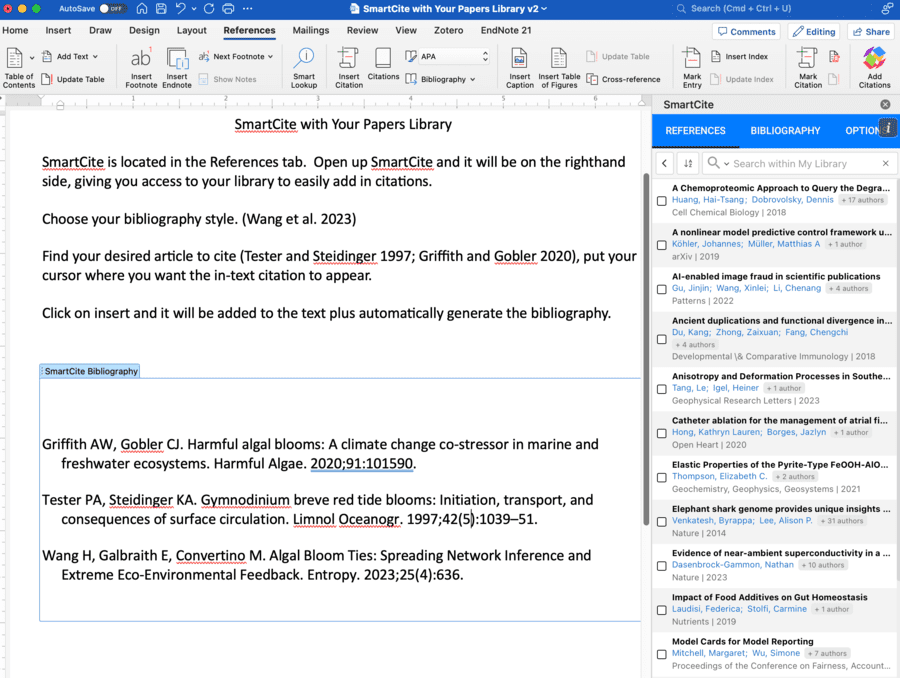This screenshot has width=900, height=678.
Task: Click the info icon in SmartCite
Action: pos(888,128)
